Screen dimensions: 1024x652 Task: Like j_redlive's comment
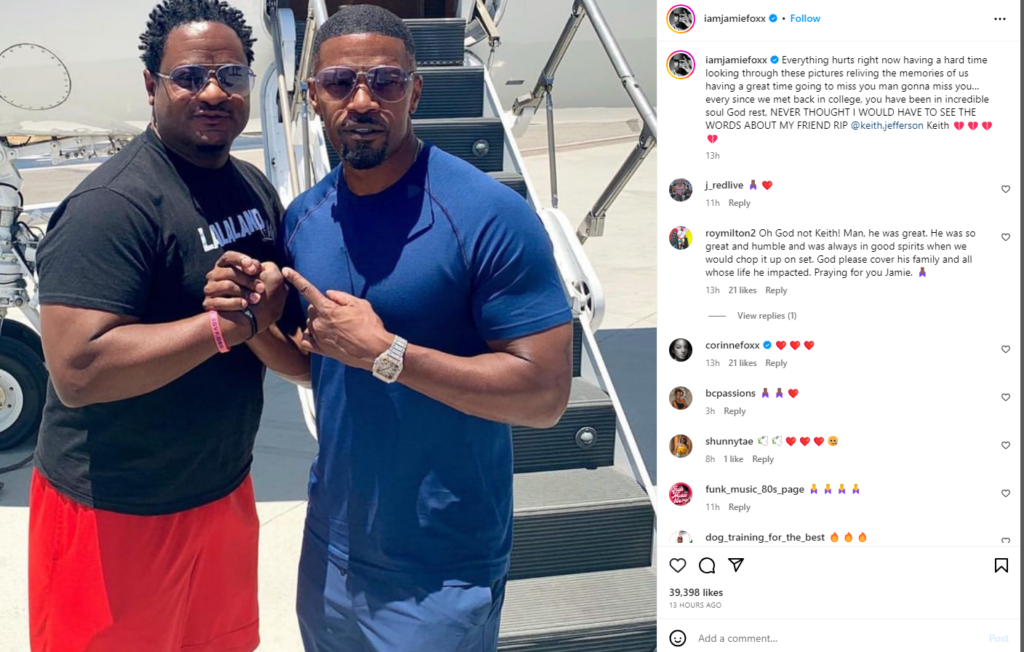1006,189
